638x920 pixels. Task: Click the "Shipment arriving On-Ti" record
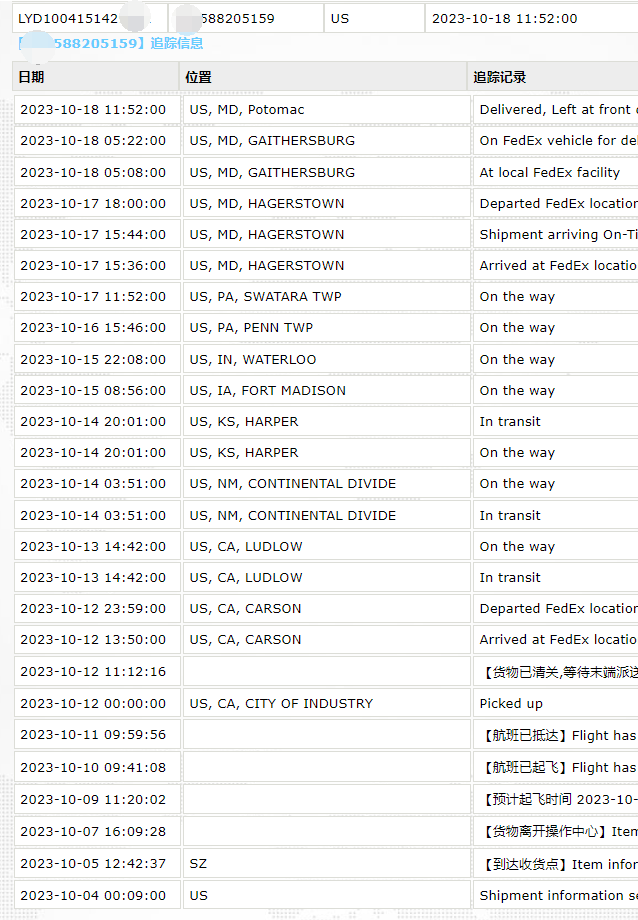tap(557, 234)
